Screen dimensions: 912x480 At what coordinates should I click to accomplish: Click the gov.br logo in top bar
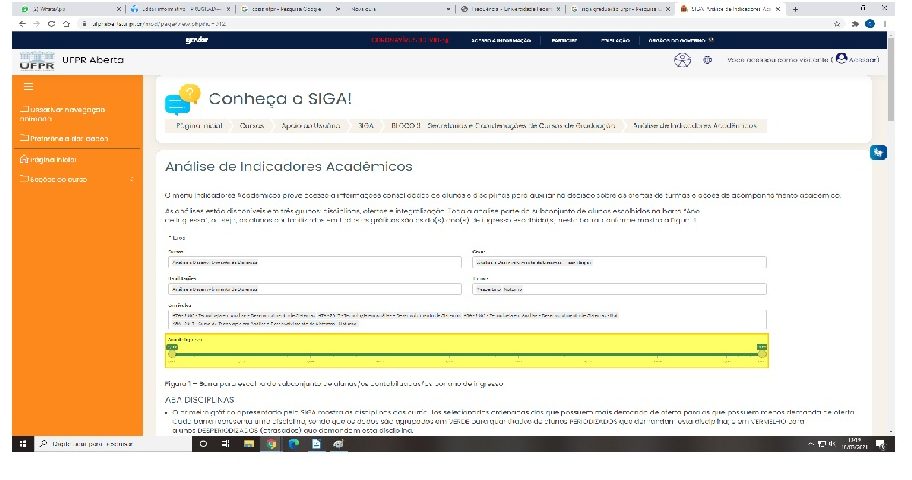click(197, 40)
